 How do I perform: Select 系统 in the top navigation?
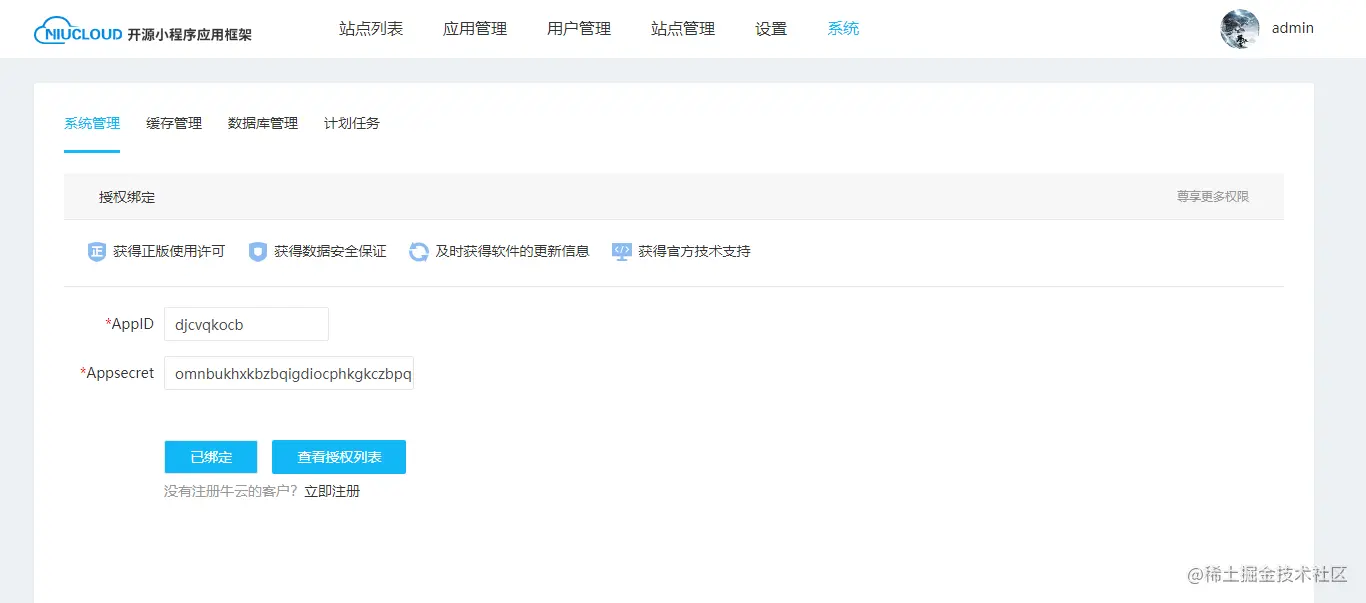843,28
